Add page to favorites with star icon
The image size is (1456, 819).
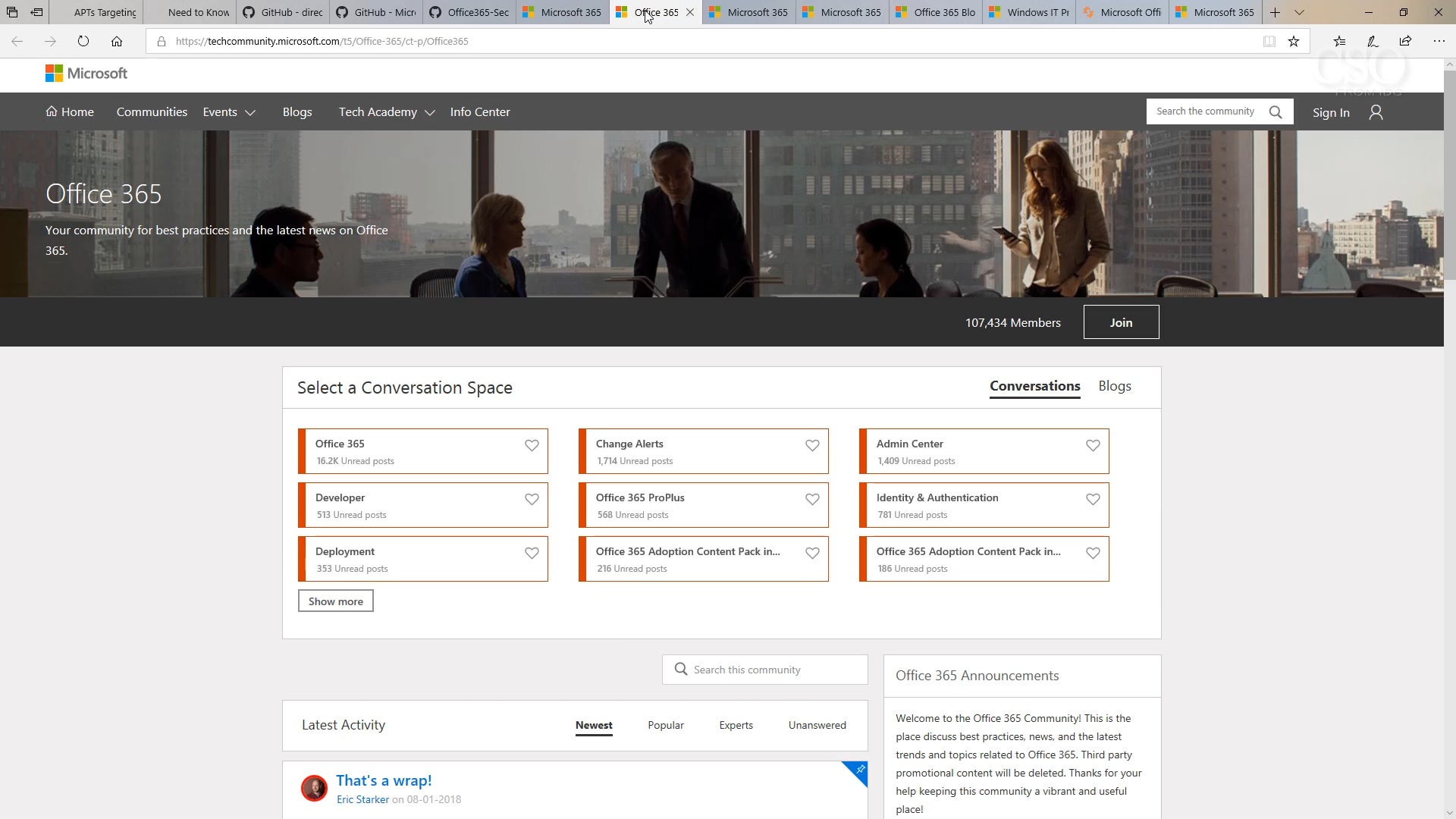point(1294,41)
